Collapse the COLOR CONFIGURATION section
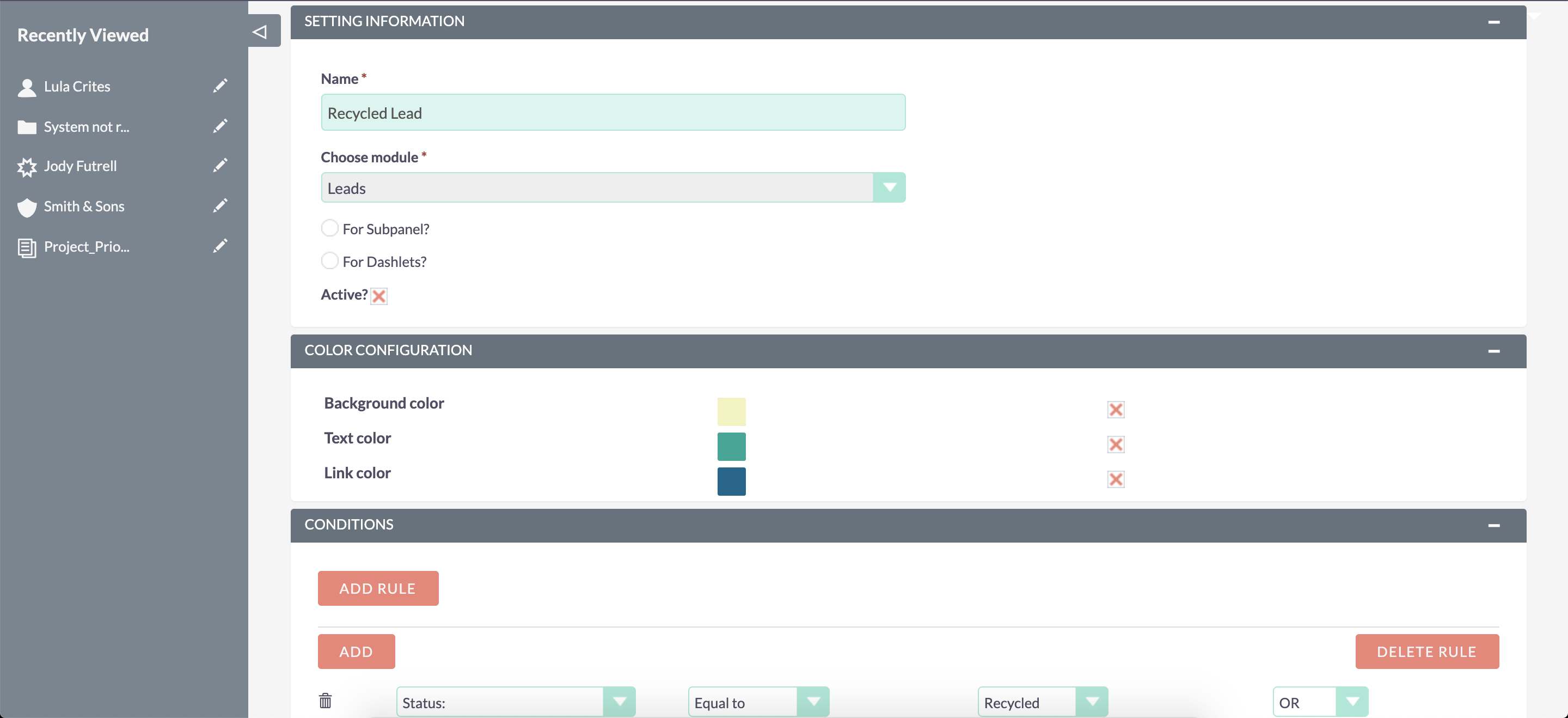The width and height of the screenshot is (1568, 718). click(1495, 351)
